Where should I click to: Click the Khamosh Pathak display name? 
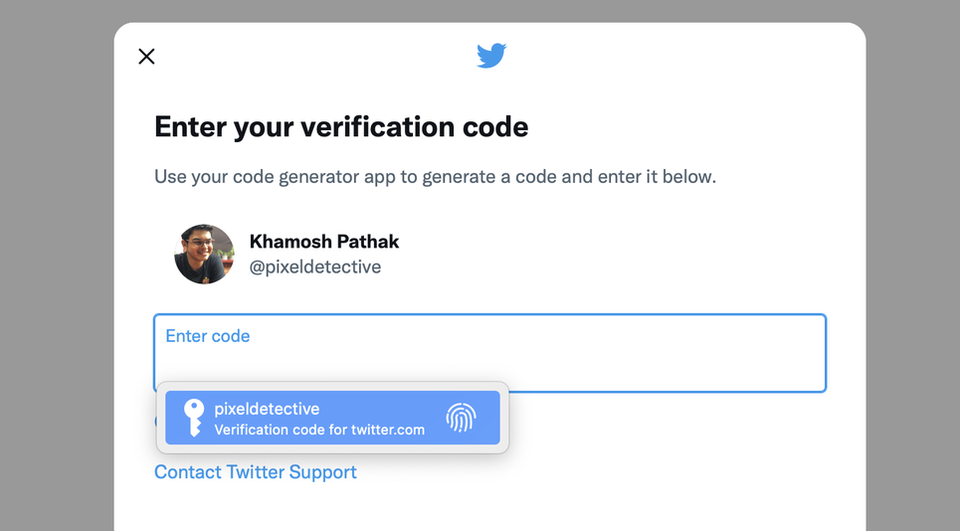(x=324, y=241)
